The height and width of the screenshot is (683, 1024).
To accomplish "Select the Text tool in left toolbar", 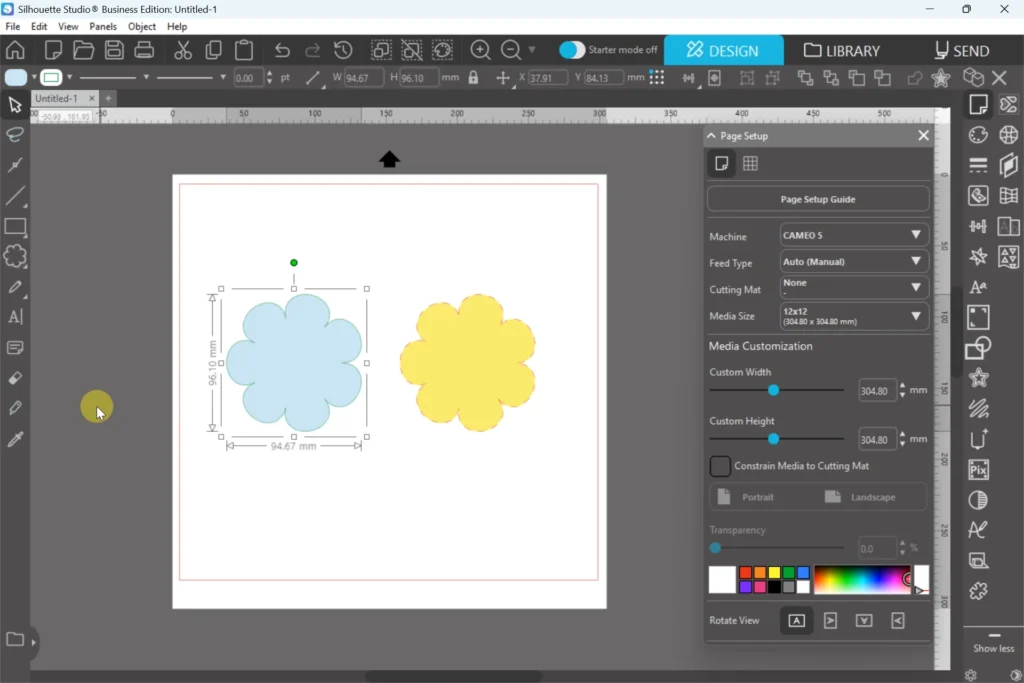I will [x=15, y=317].
